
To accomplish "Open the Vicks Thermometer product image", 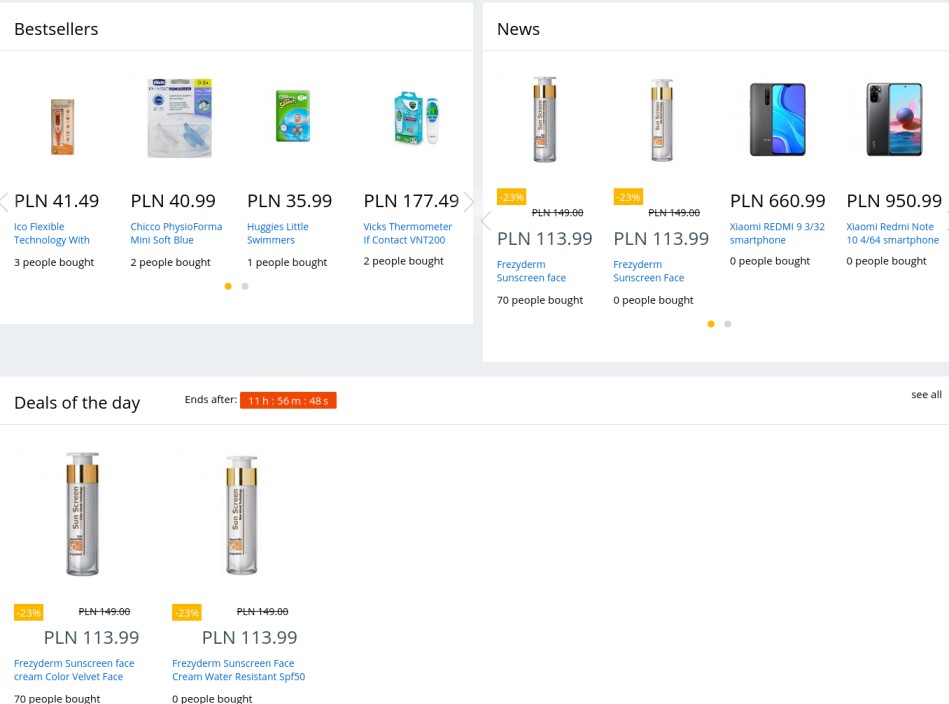I will pyautogui.click(x=416, y=118).
